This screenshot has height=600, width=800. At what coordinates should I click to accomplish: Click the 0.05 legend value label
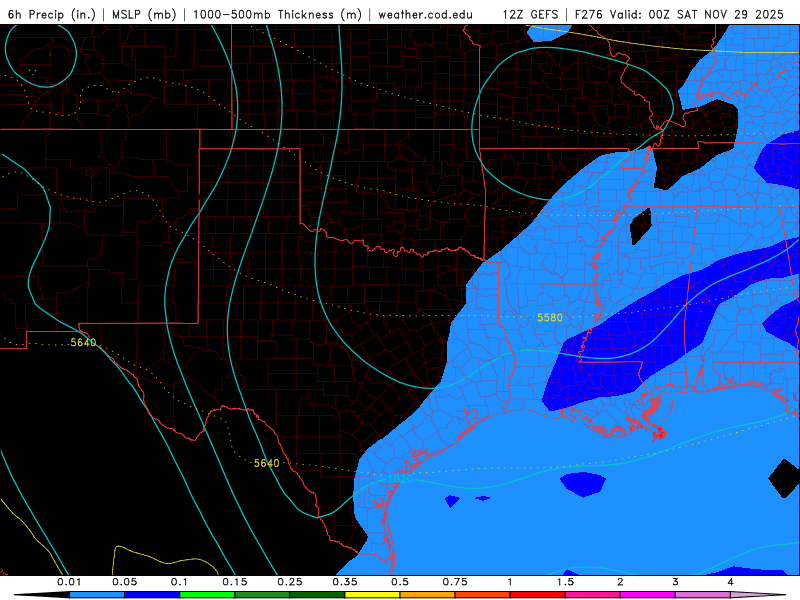(124, 582)
